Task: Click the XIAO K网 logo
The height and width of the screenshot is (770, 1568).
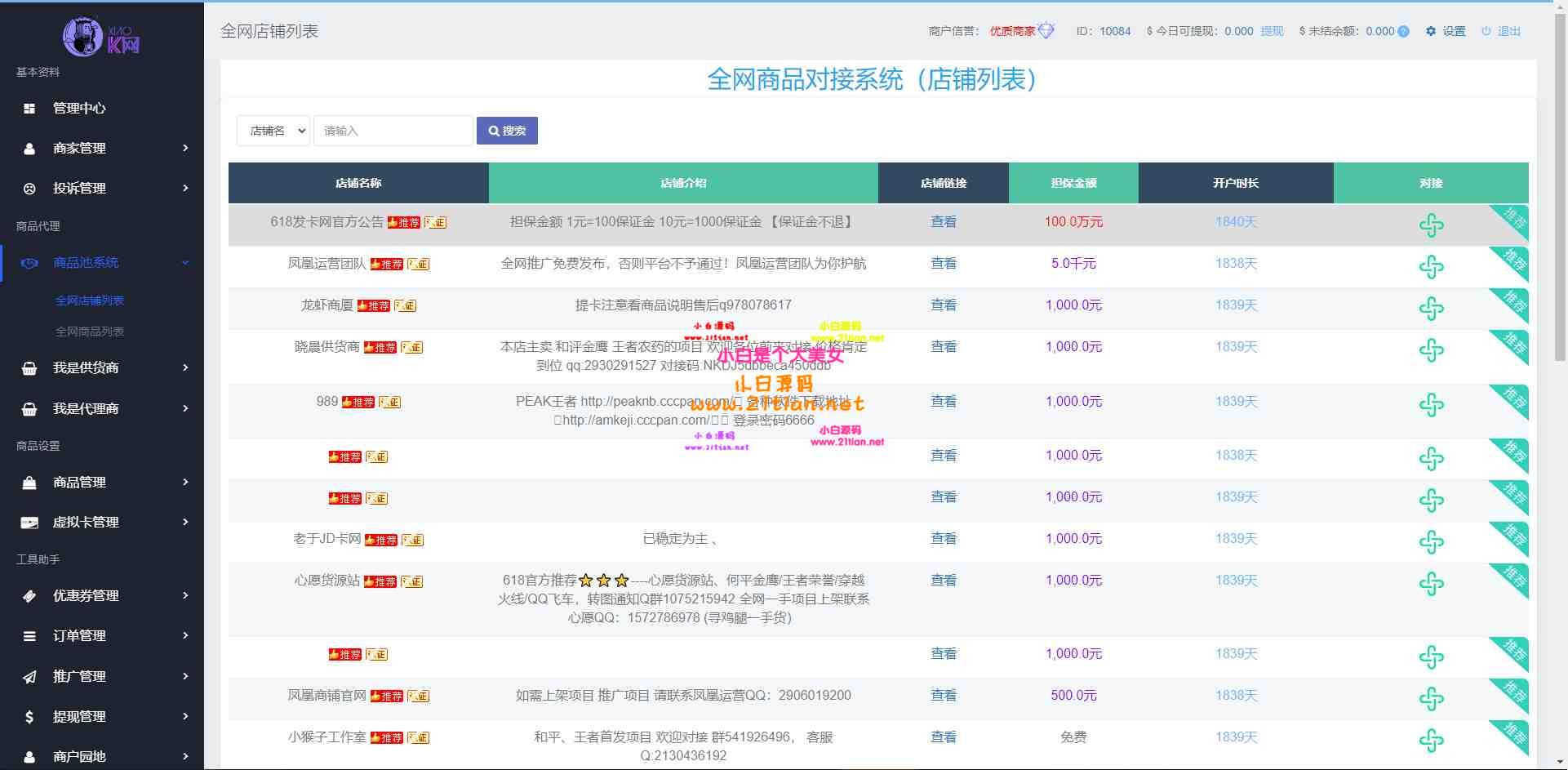Action: 101,37
